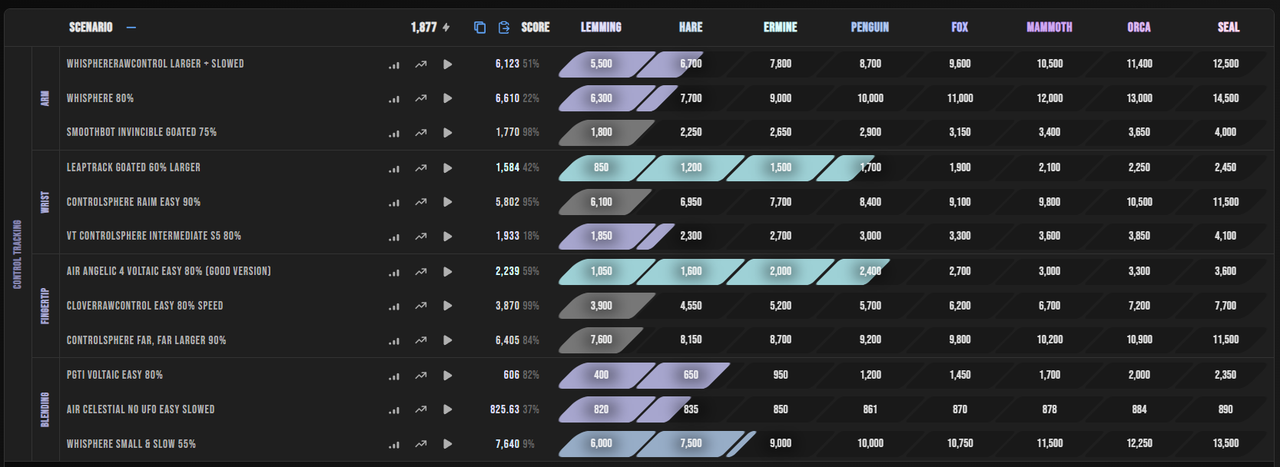
Task: Open the trend graph for Whisphere 80%
Action: tap(421, 98)
